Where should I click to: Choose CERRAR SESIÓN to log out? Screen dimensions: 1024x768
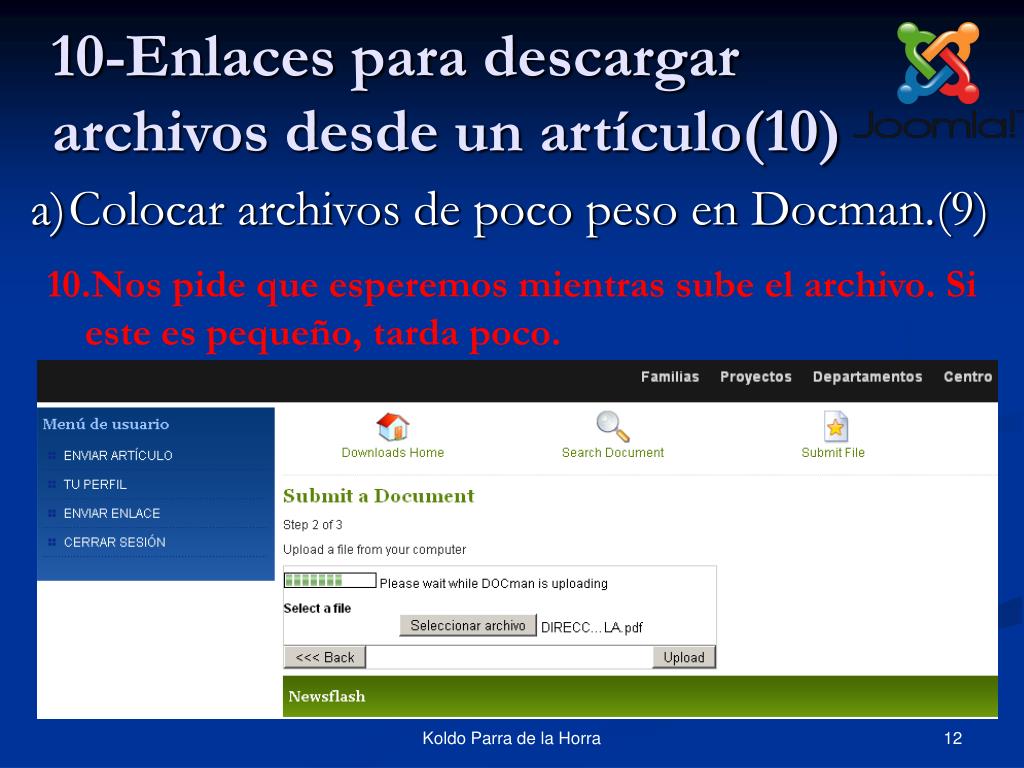(x=114, y=542)
